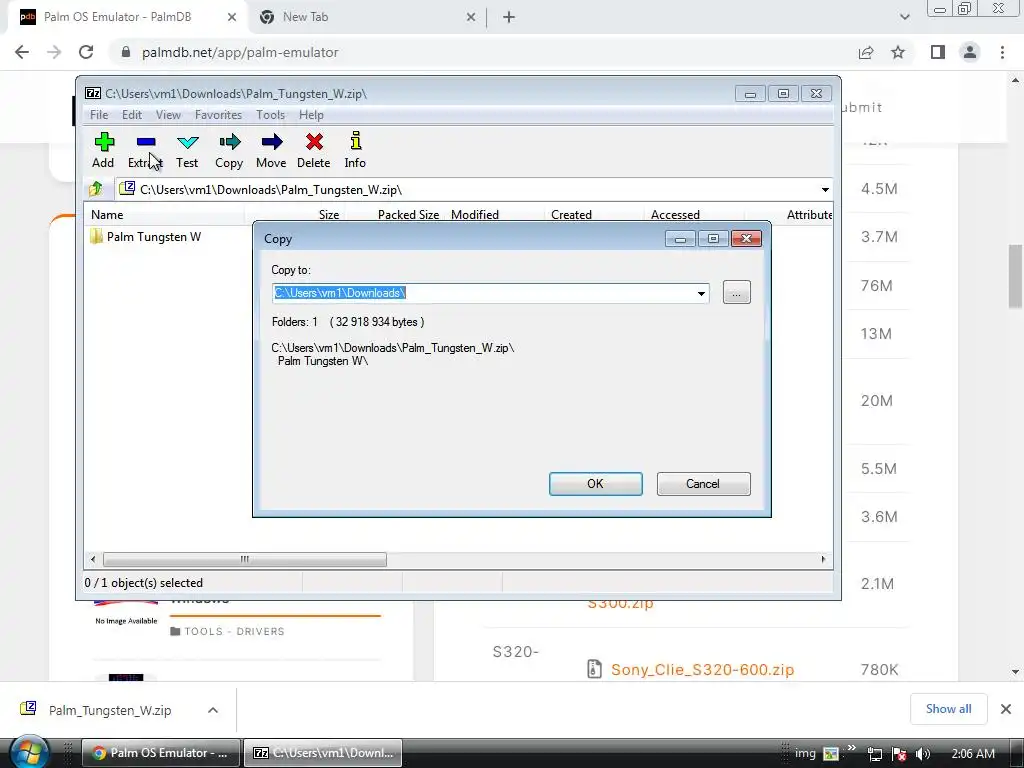
Task: Expand the 7-Zip address bar dropdown
Action: 825,190
